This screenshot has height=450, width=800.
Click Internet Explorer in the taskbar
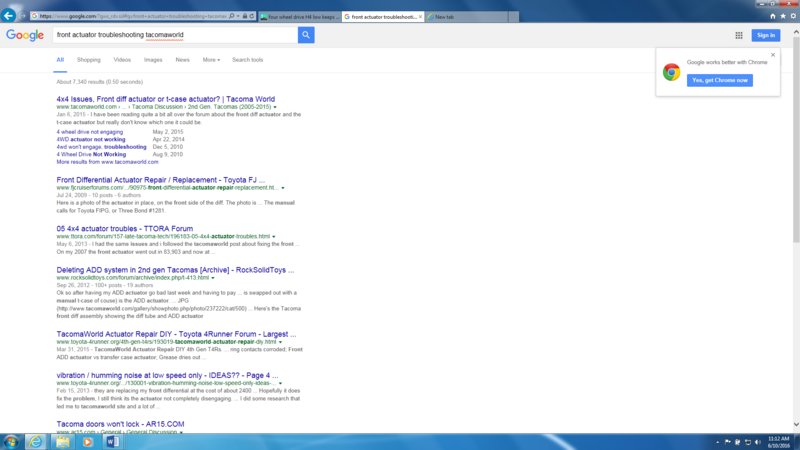[x=35, y=442]
